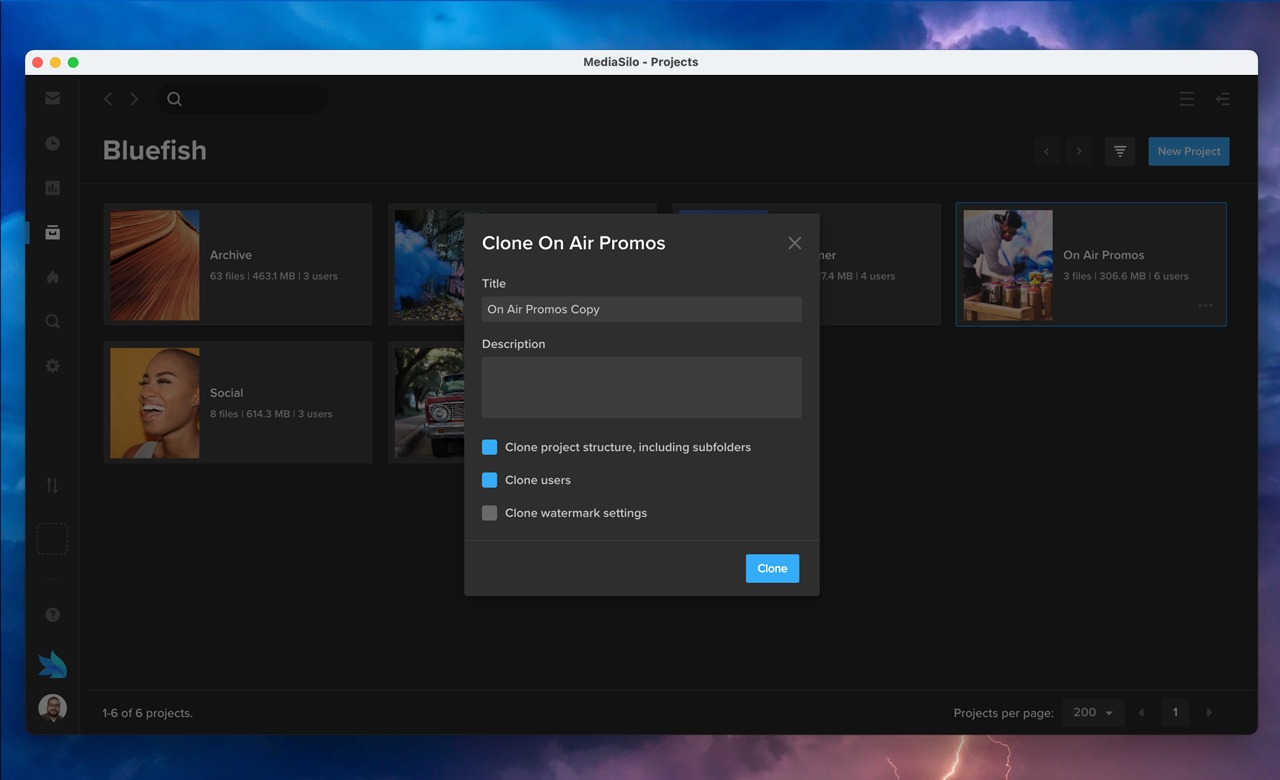The image size is (1280, 780).
Task: Click the top search input field
Action: (x=242, y=99)
